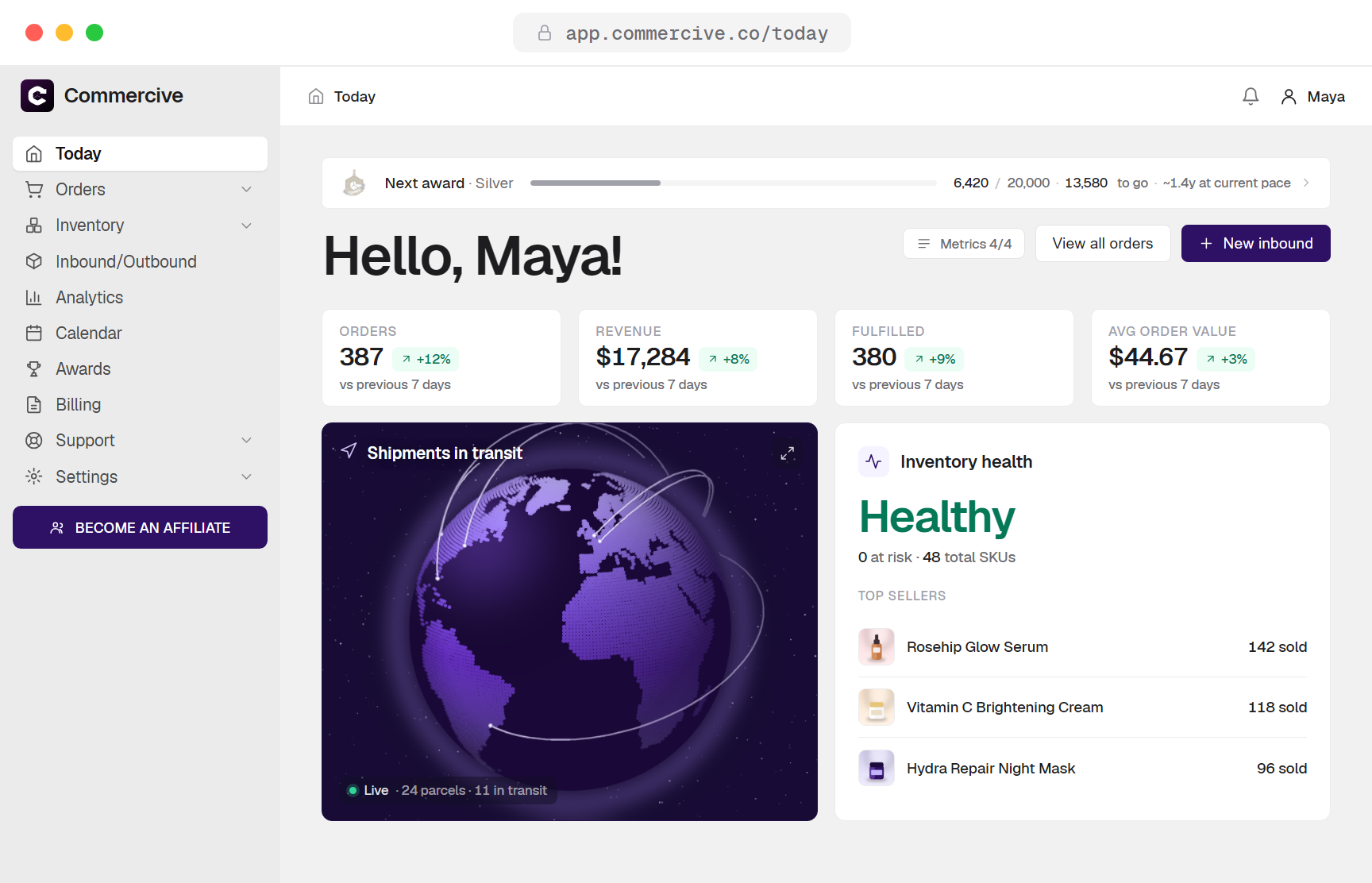
Task: Open Analytics page
Action: [140, 297]
